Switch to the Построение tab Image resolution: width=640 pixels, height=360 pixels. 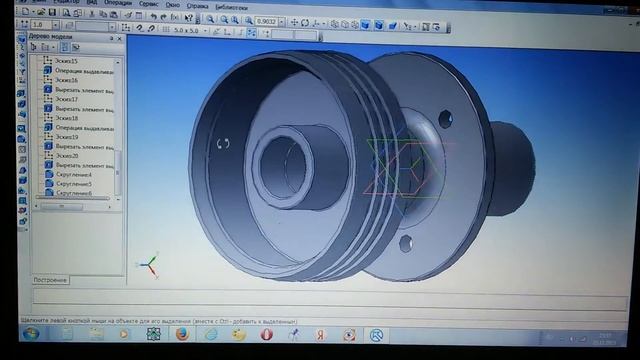(50, 280)
